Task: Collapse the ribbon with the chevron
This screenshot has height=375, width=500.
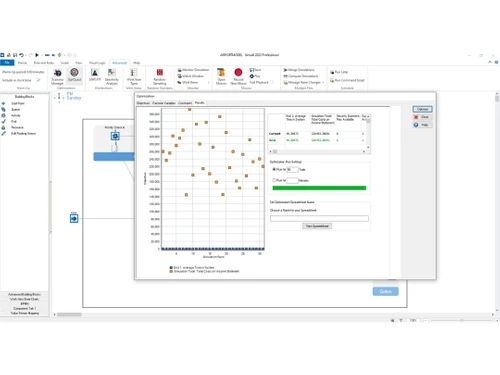Action: coord(490,62)
